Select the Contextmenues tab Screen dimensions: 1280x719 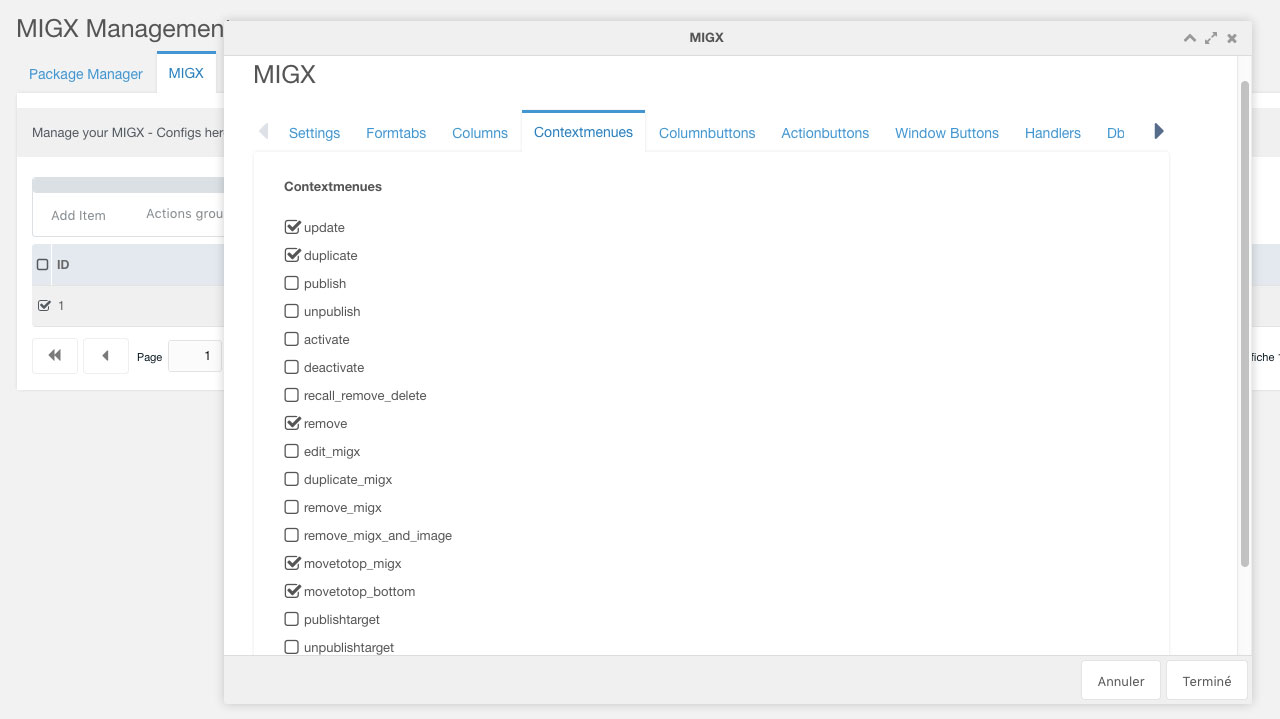pyautogui.click(x=583, y=132)
